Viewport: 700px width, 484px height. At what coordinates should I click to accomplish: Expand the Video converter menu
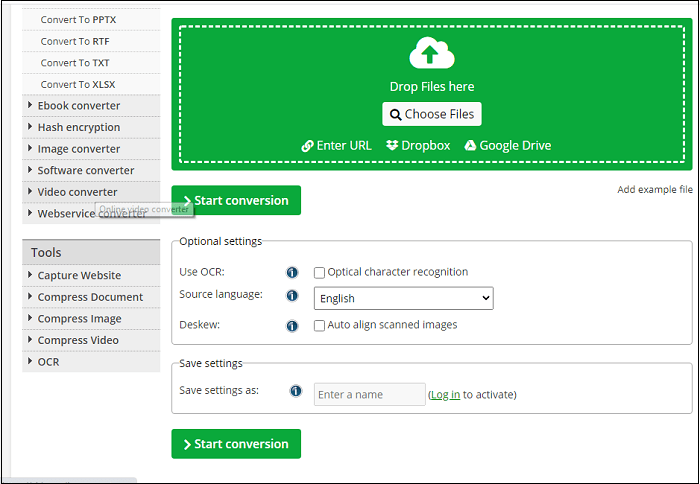77,192
